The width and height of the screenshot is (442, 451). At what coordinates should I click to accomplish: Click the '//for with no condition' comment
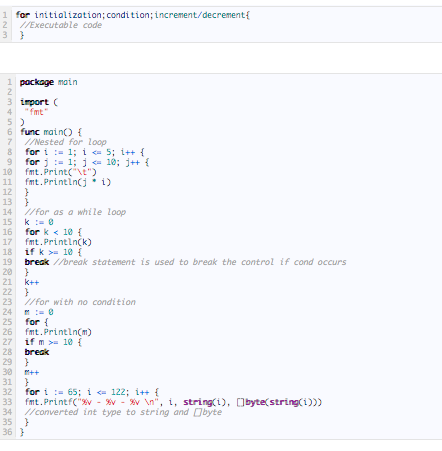click(x=80, y=302)
